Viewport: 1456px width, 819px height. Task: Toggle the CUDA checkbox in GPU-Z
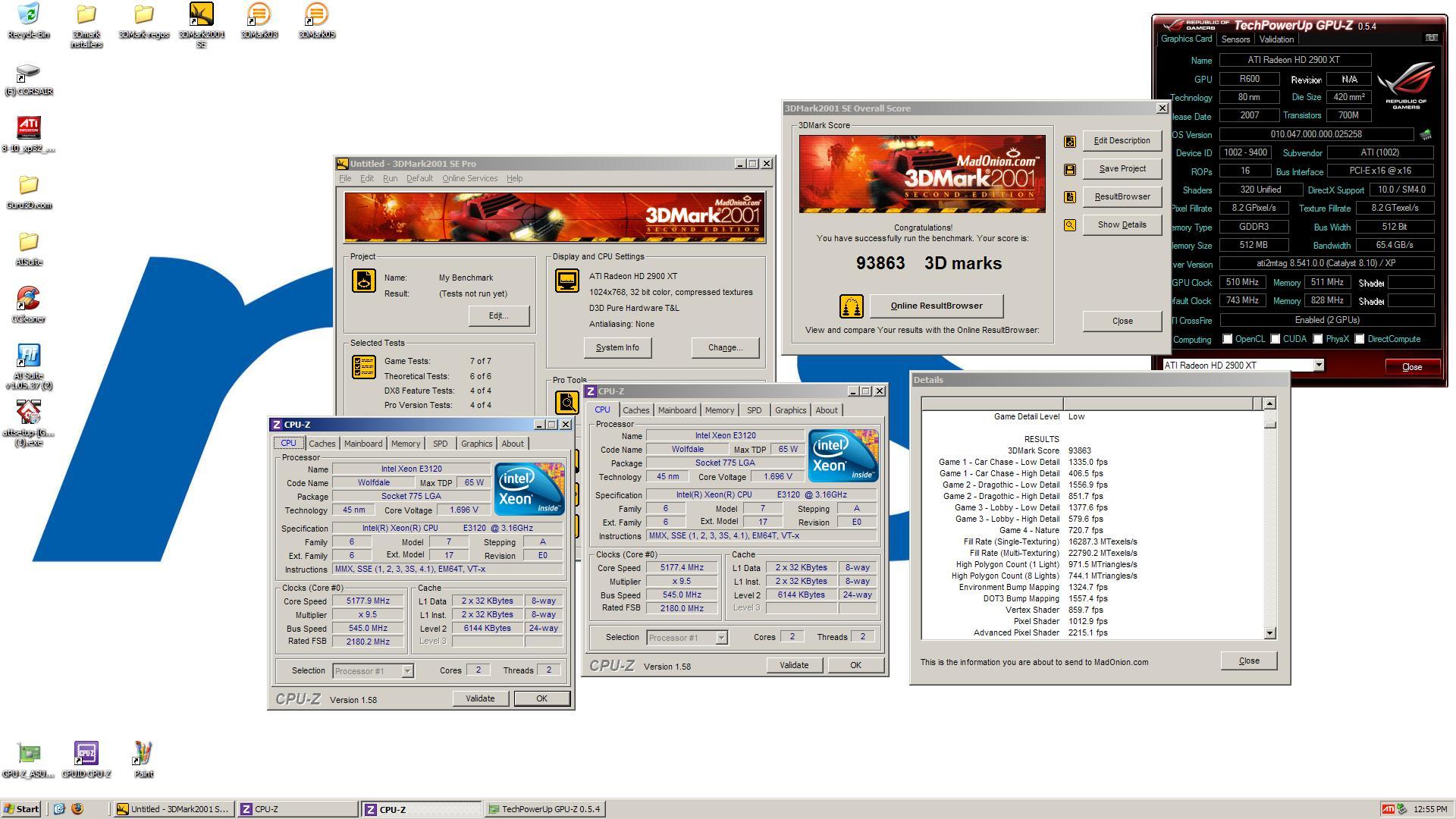pos(1275,339)
